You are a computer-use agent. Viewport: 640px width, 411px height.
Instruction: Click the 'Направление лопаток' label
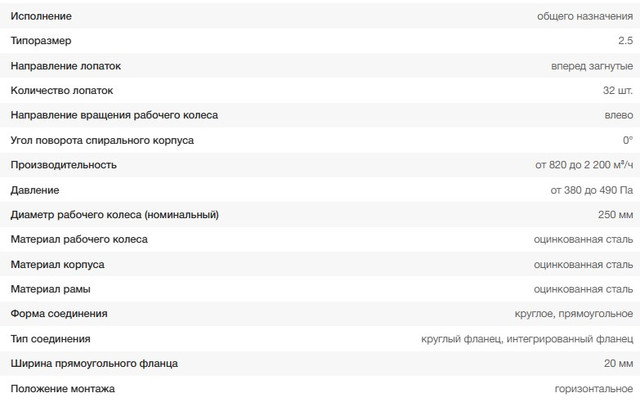pos(66,66)
